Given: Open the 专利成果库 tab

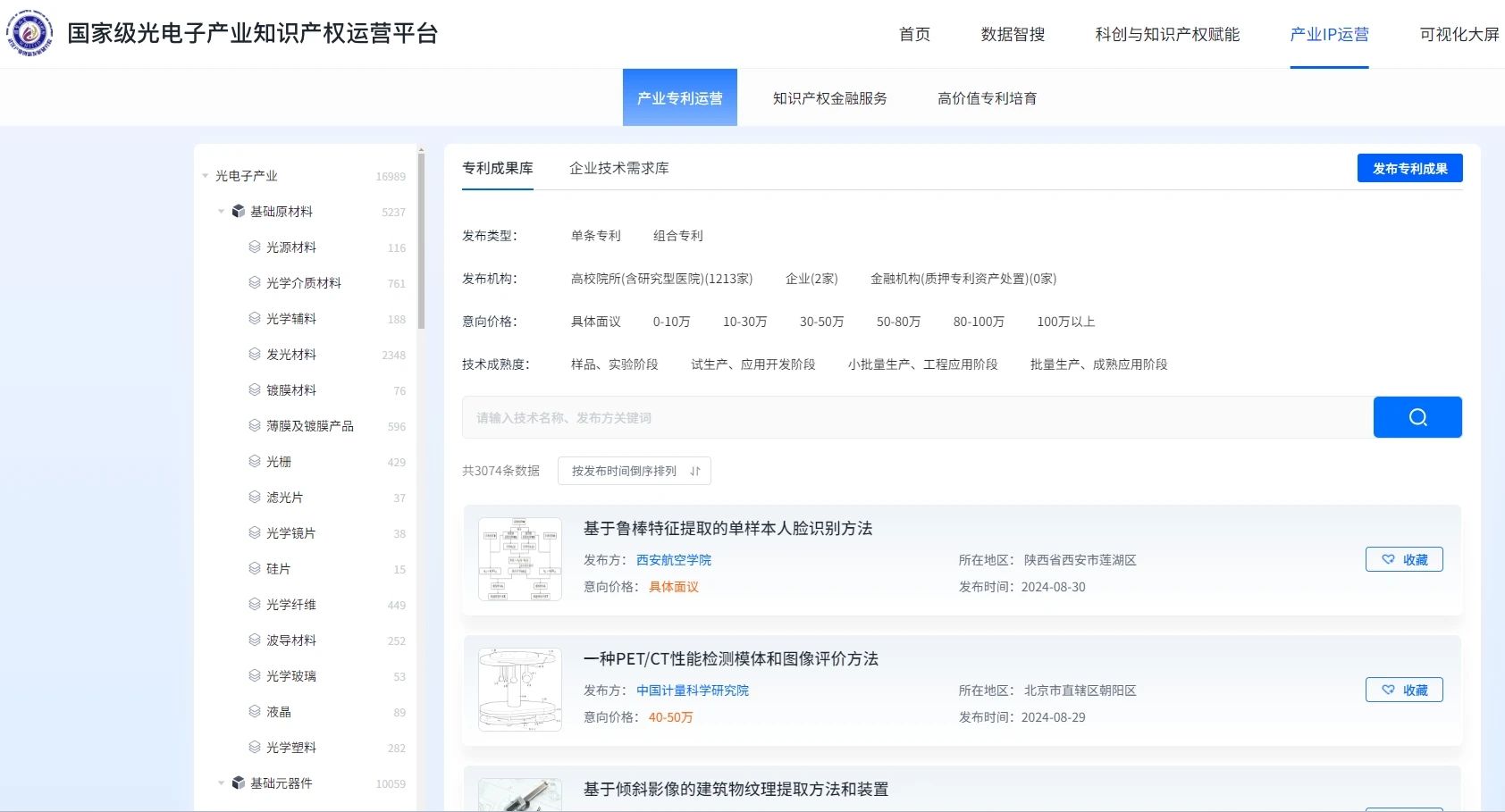Looking at the screenshot, I should (498, 168).
